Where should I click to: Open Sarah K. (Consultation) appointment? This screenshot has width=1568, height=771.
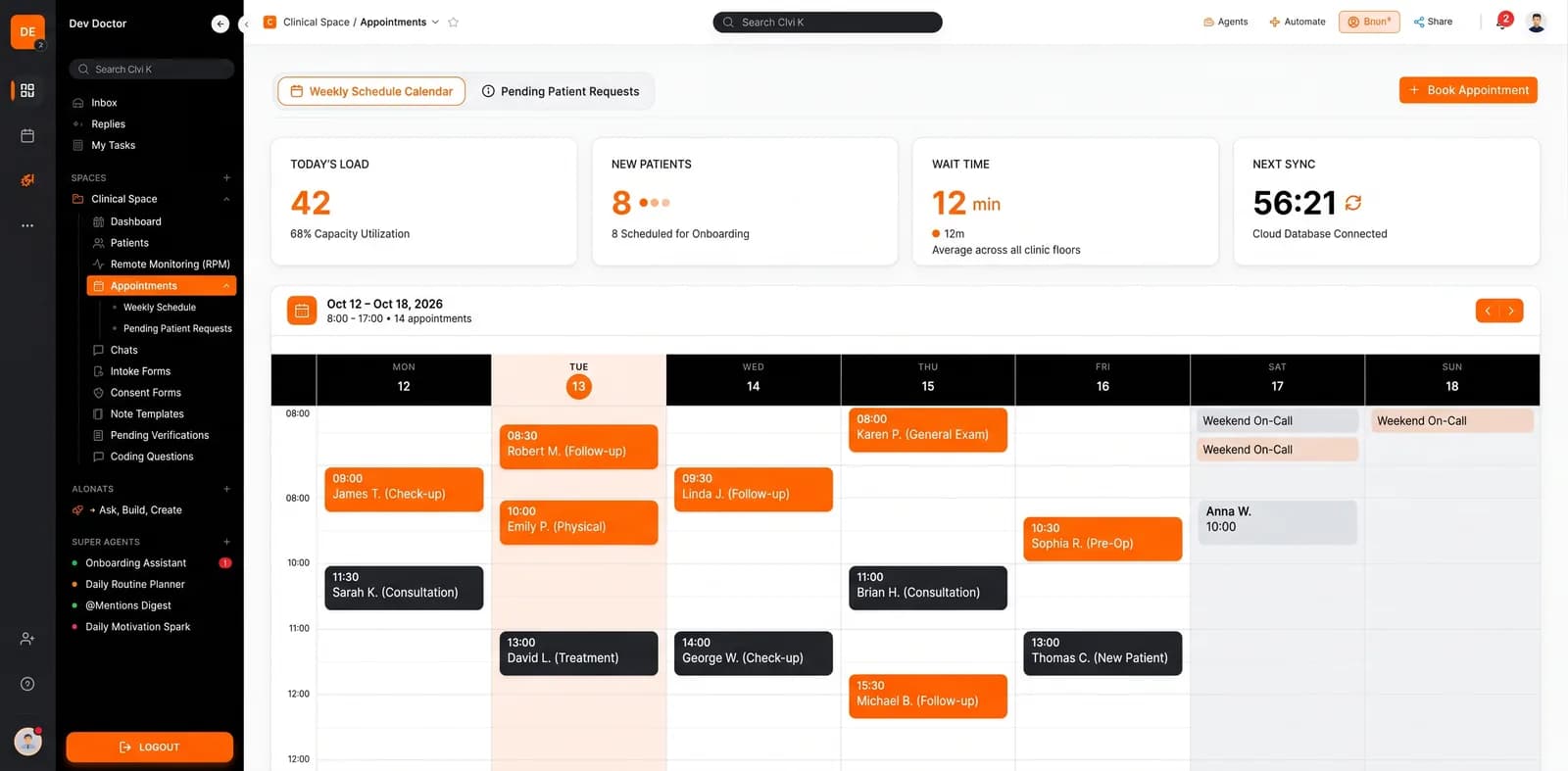point(404,588)
